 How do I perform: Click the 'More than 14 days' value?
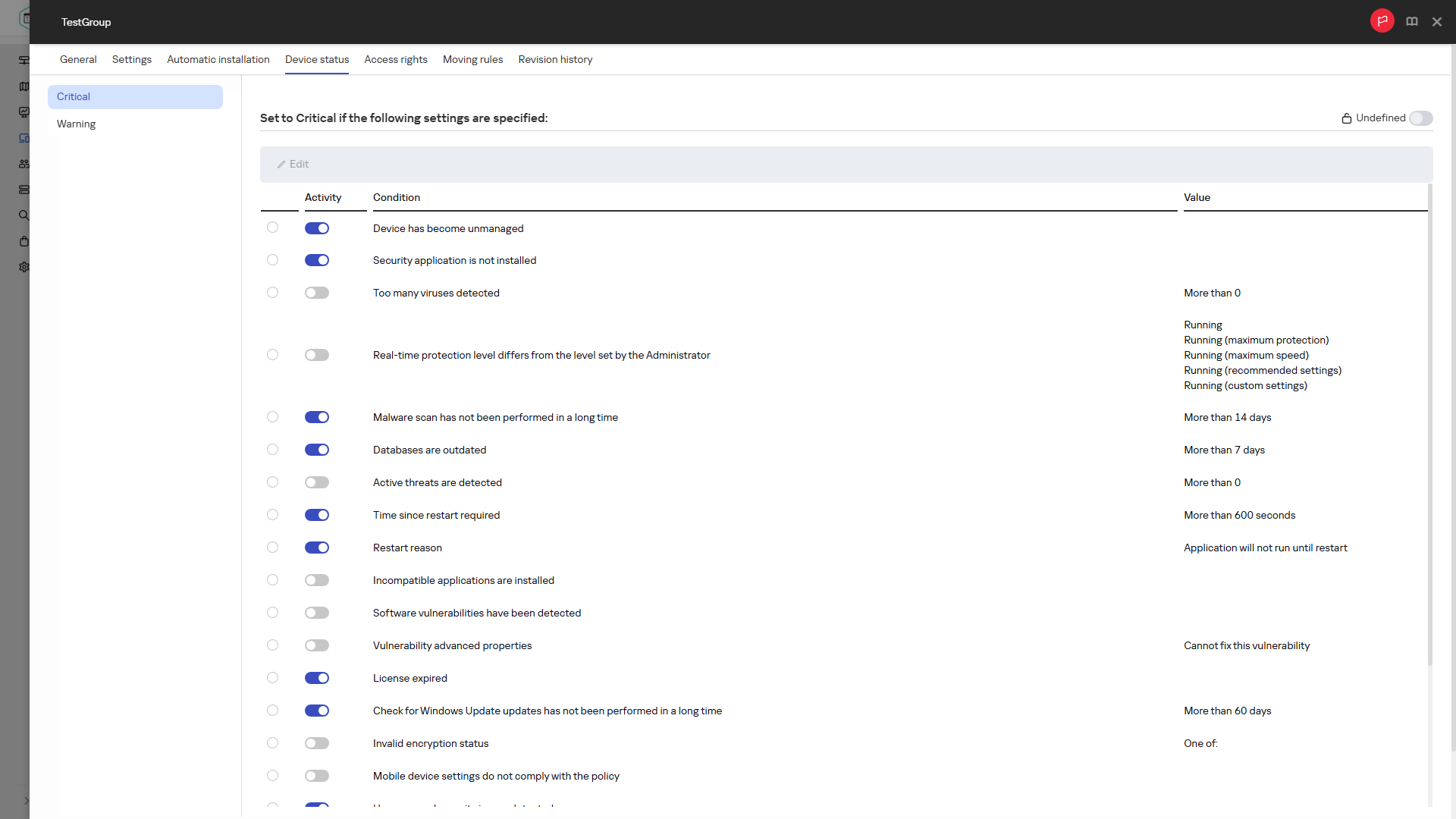[x=1228, y=418]
